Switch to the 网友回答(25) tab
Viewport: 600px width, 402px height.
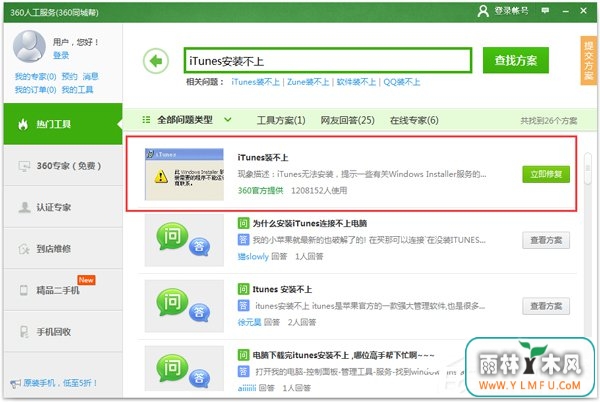(x=347, y=120)
